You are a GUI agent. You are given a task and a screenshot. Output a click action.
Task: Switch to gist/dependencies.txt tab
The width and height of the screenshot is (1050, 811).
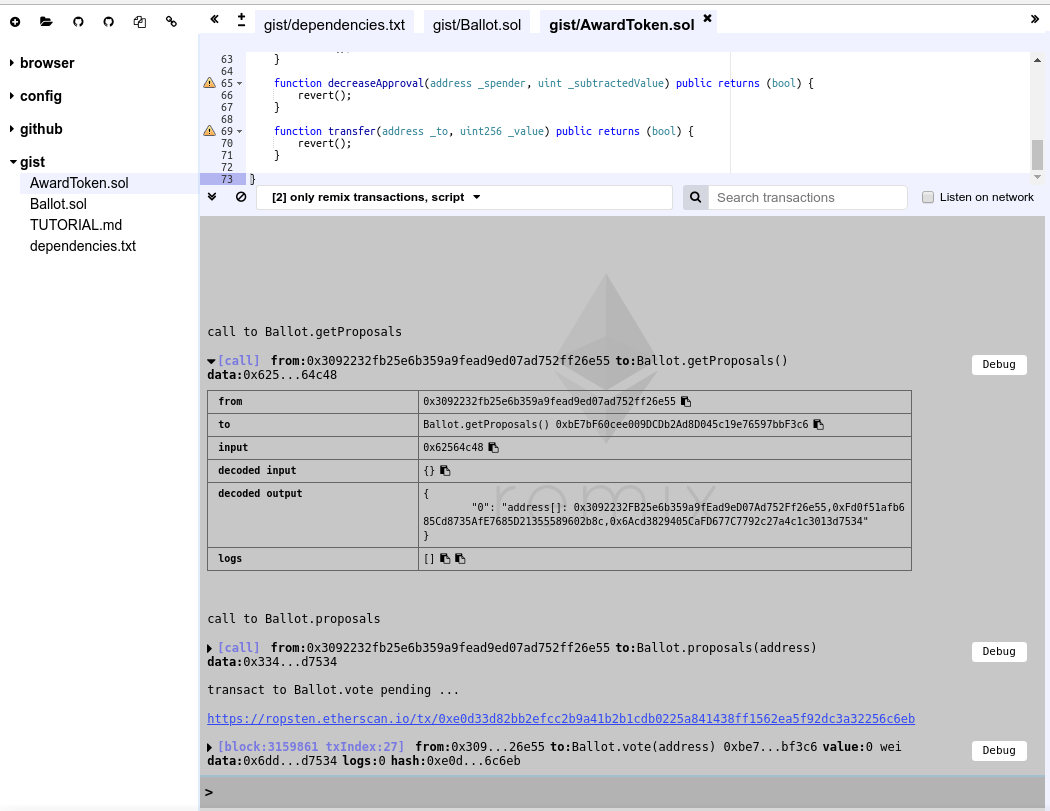(x=334, y=25)
